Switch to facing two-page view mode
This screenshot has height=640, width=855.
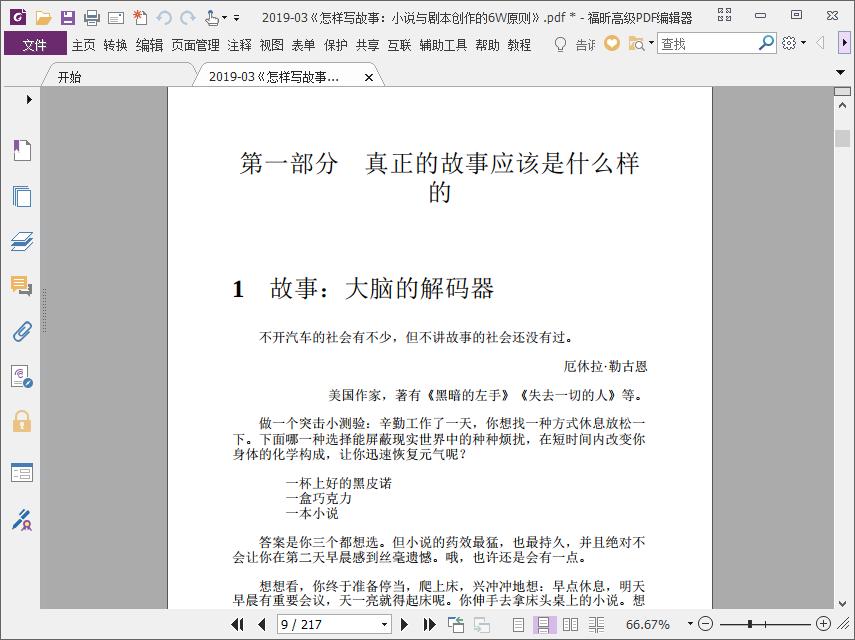point(570,625)
